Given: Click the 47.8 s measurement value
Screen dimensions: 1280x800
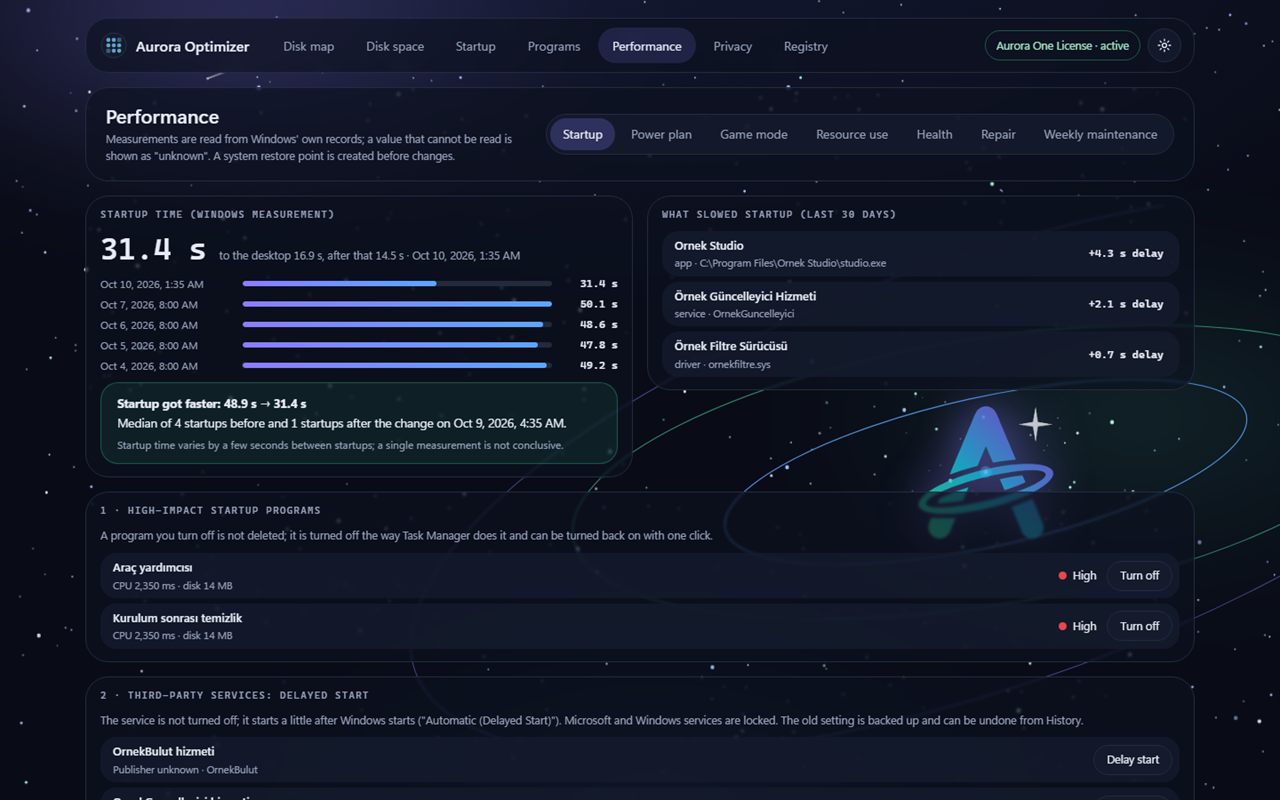Looking at the screenshot, I should coord(599,345).
